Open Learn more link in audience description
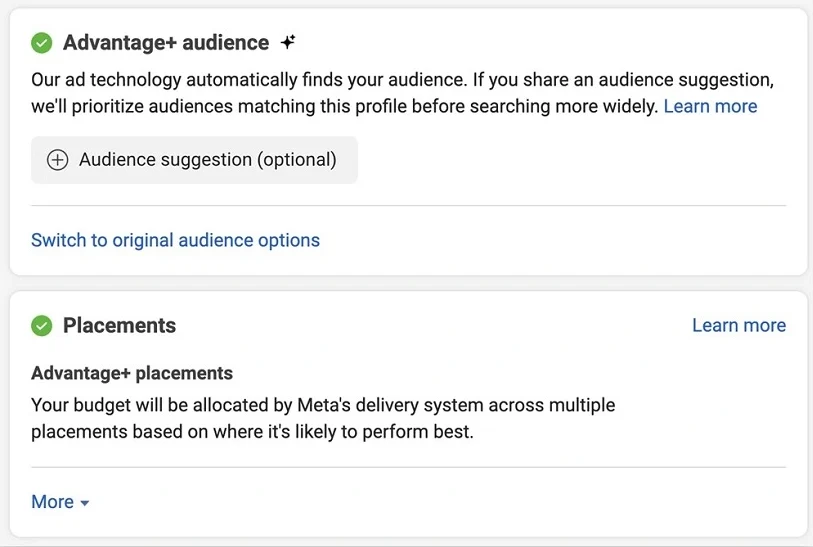Screen dimensions: 813x547 [x=710, y=106]
